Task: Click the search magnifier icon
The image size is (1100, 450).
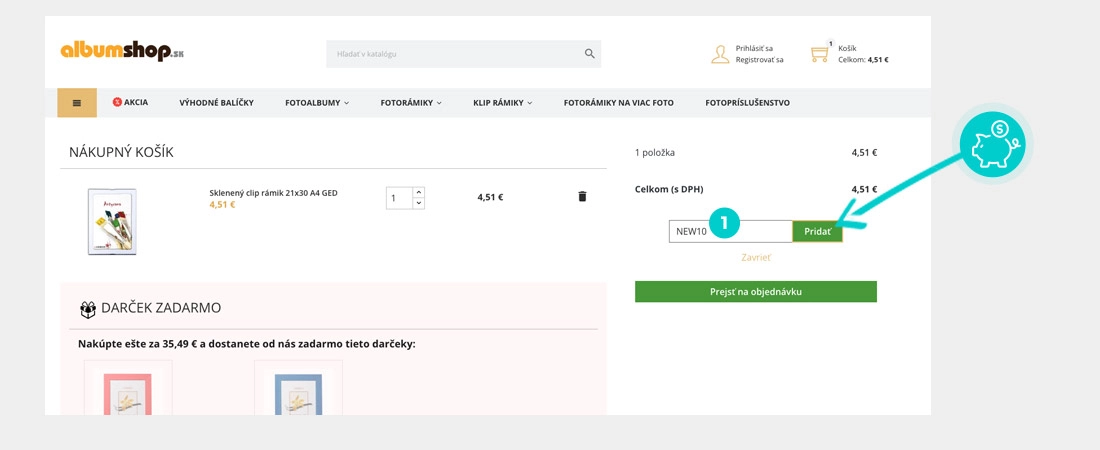Action: tap(589, 53)
